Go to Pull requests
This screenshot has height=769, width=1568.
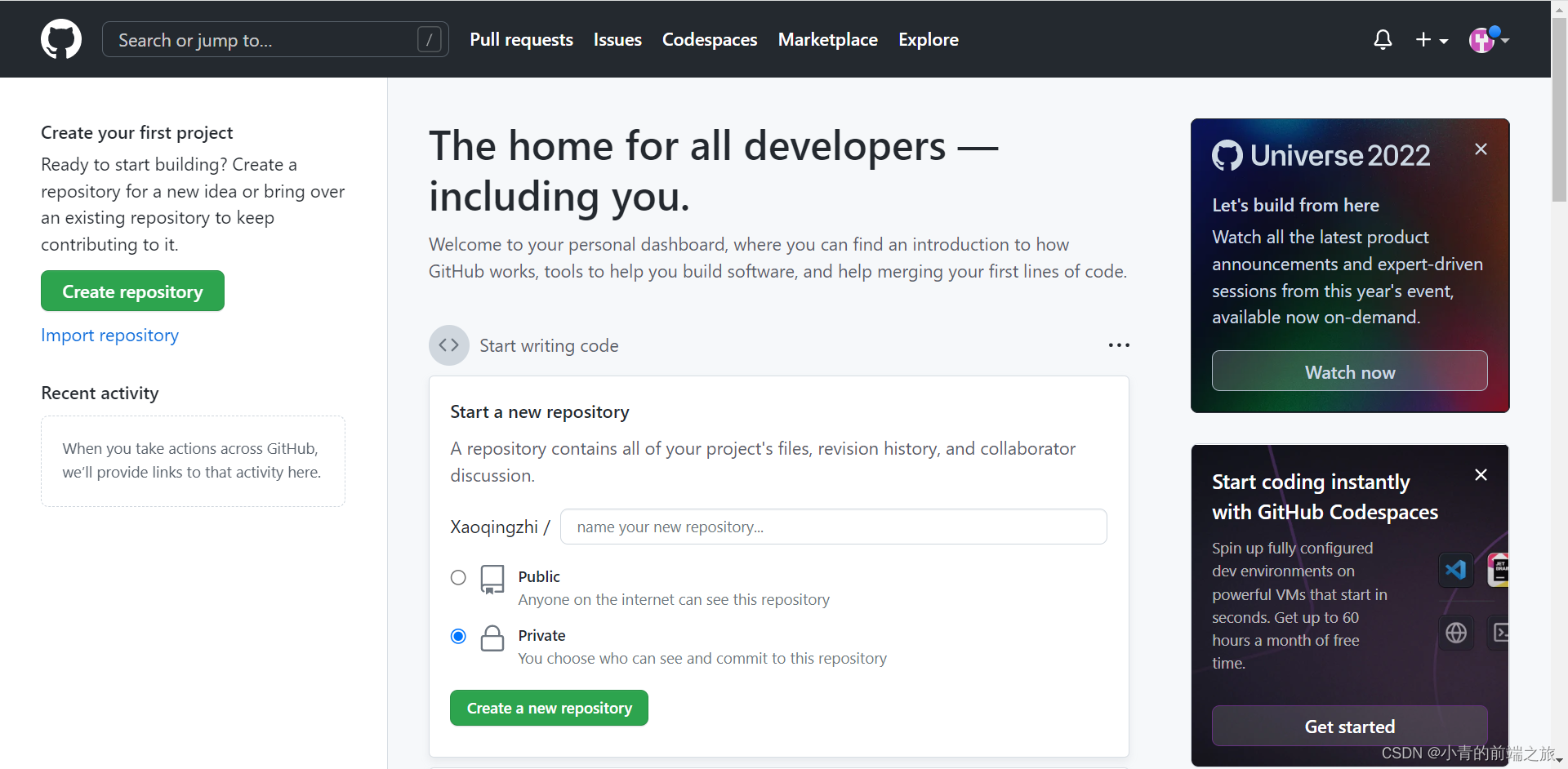click(x=521, y=39)
